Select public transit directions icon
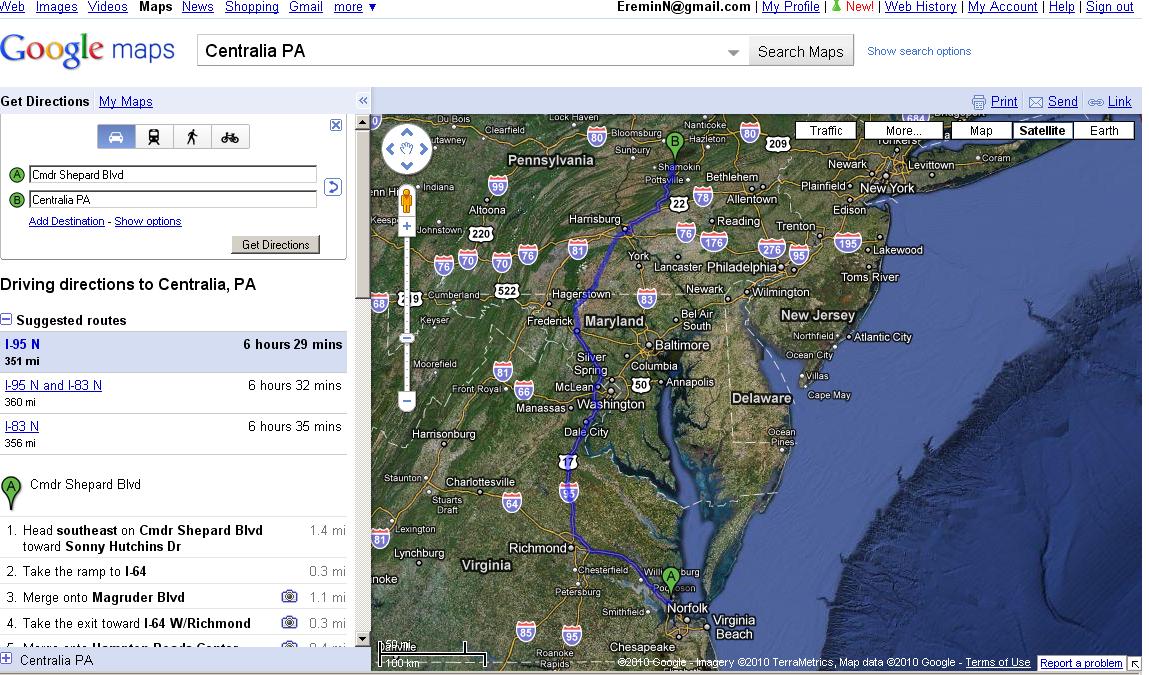 point(154,137)
